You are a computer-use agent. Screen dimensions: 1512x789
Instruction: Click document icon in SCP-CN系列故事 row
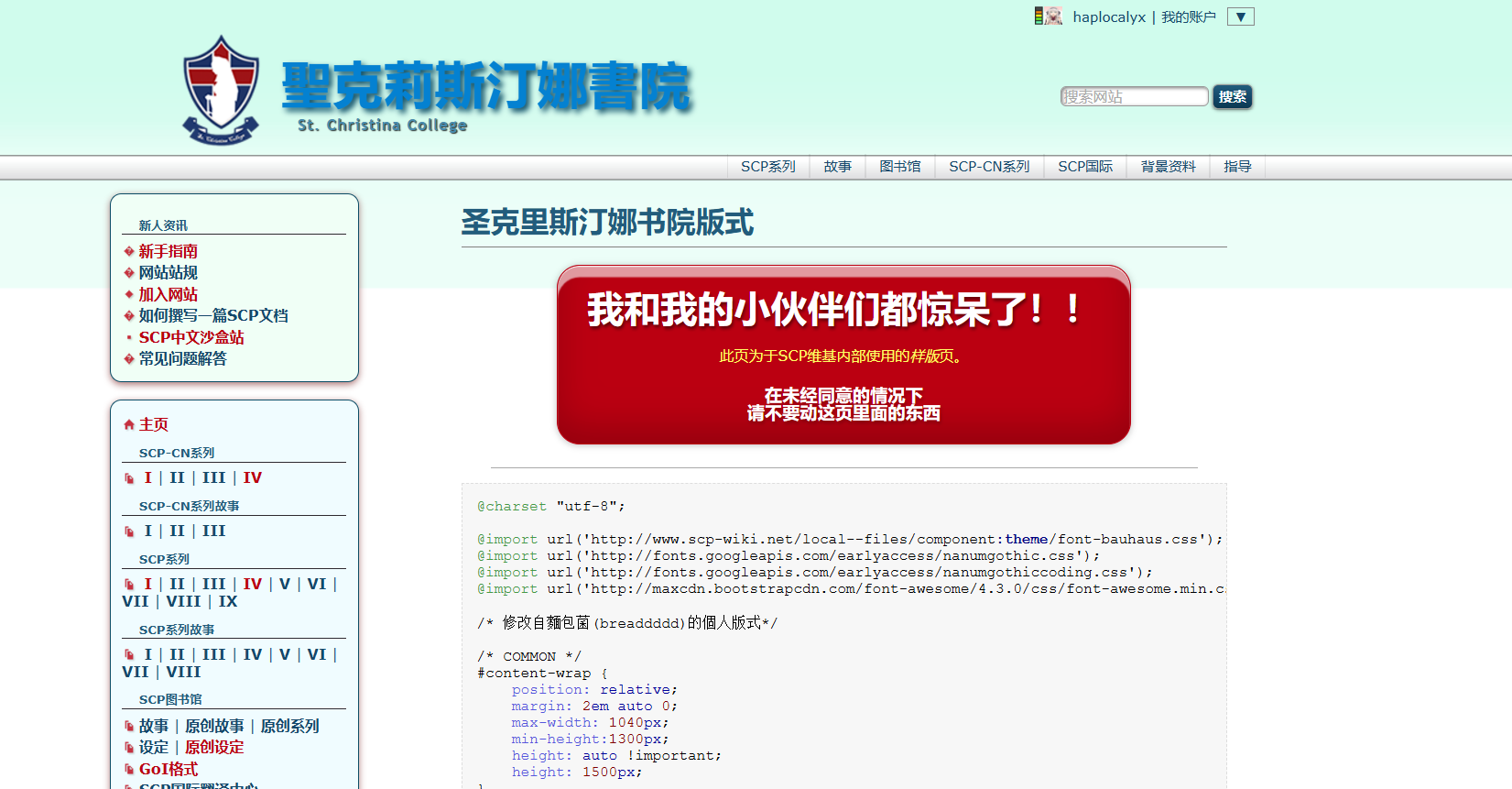point(129,531)
